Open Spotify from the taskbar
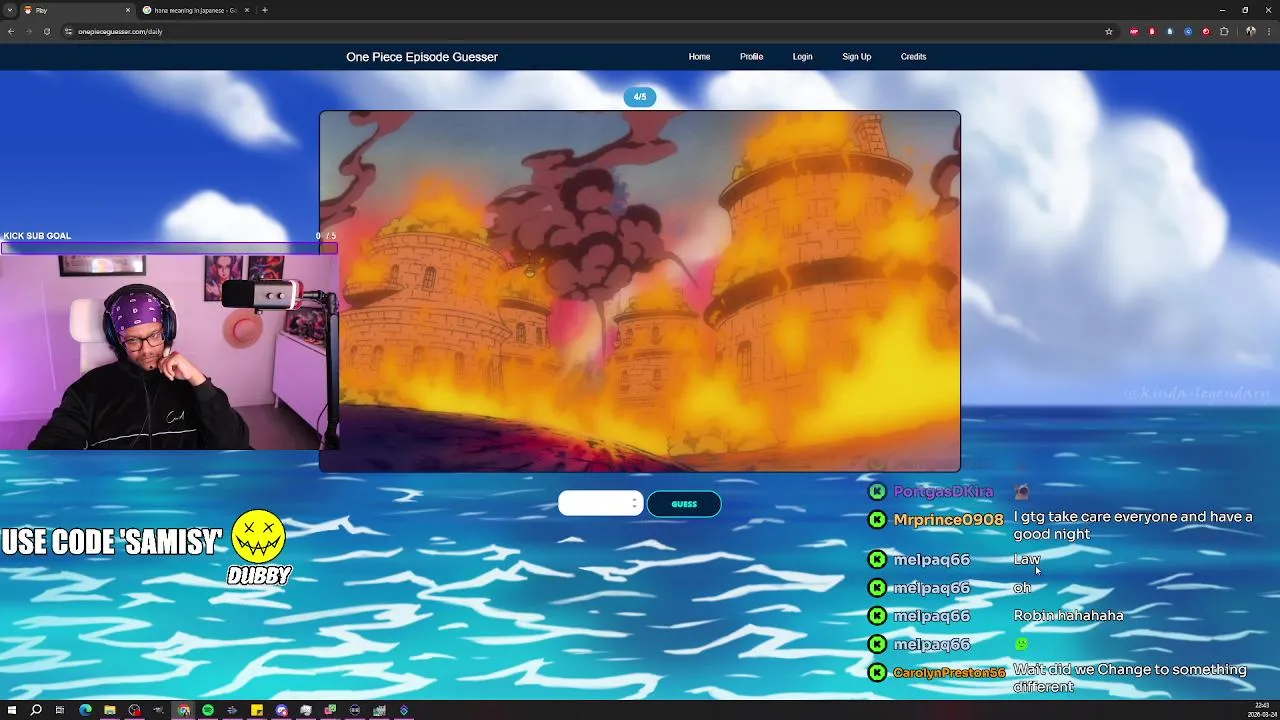The image size is (1280, 720). (x=208, y=710)
